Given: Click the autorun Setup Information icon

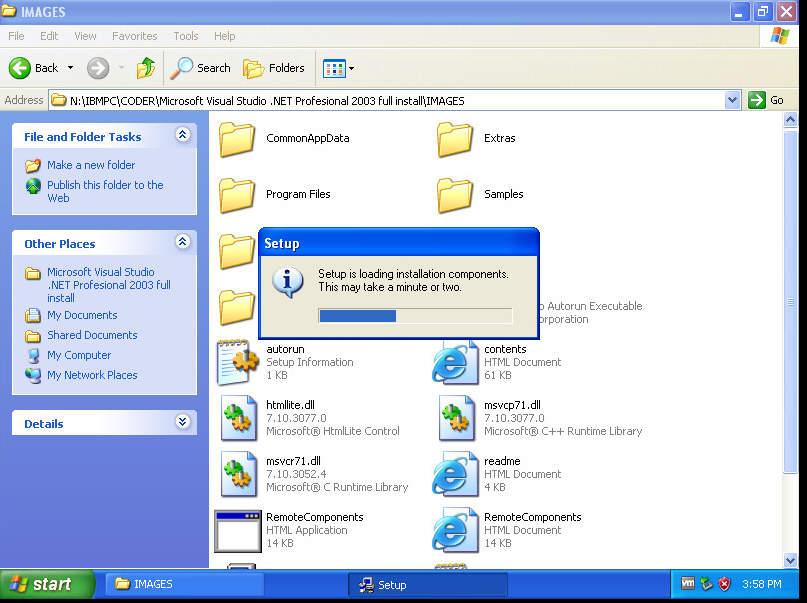Looking at the screenshot, I should (x=239, y=362).
